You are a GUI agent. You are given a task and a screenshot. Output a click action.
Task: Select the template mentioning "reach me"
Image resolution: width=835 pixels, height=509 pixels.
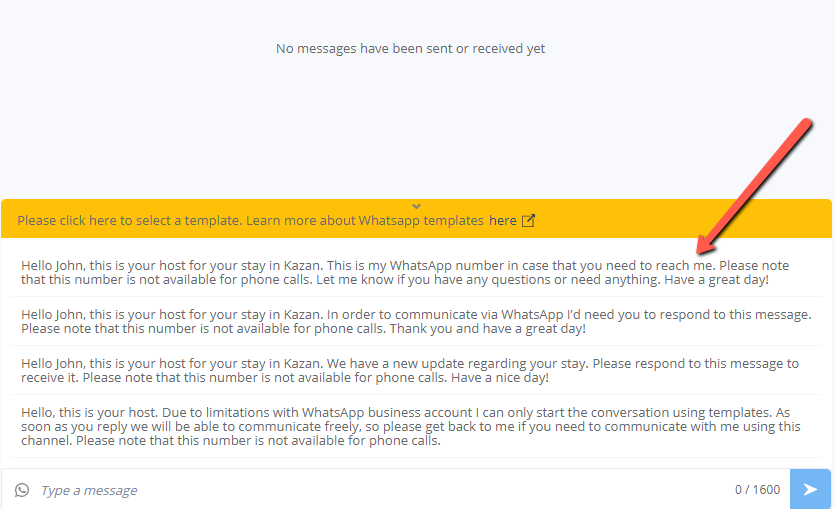416,272
